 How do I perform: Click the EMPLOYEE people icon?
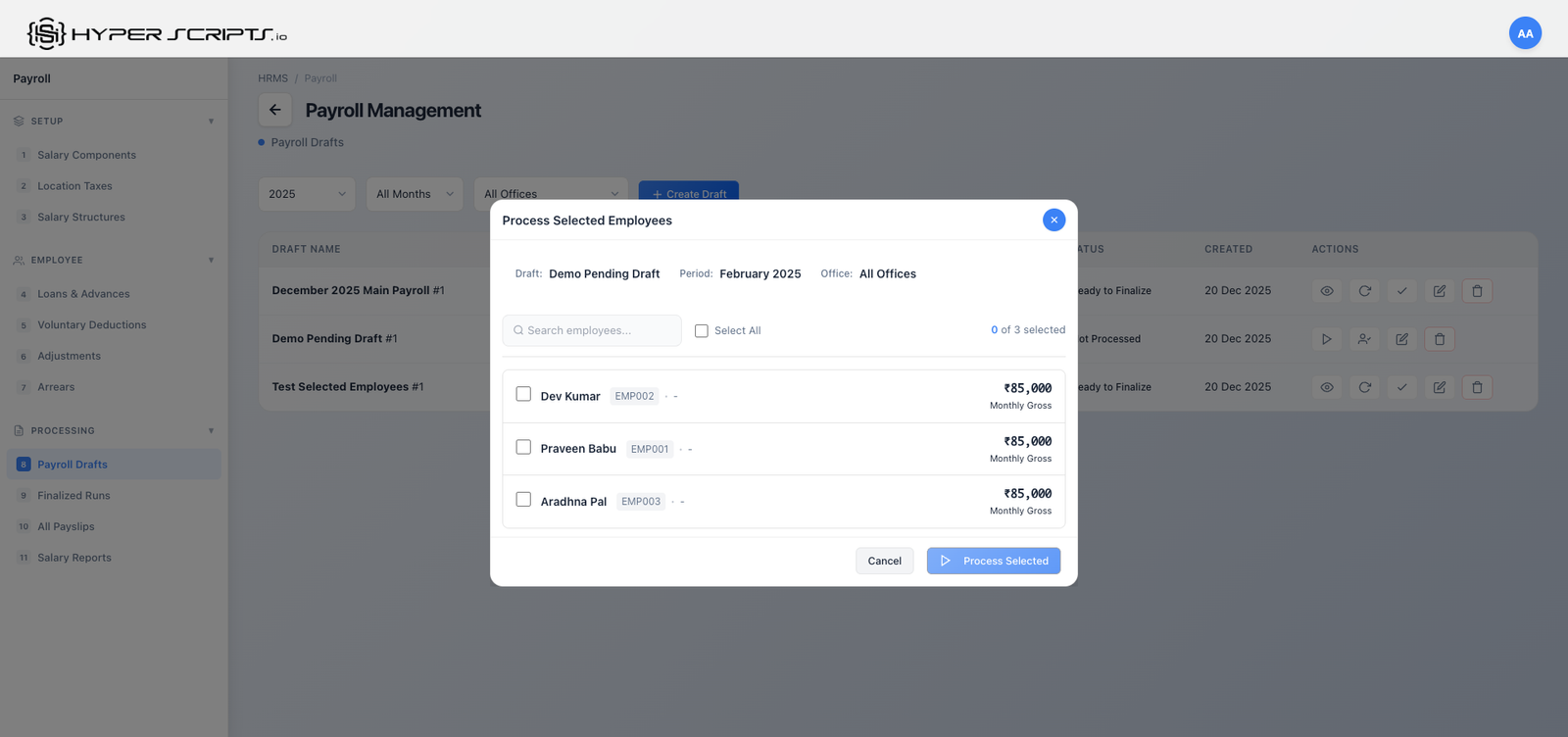pyautogui.click(x=19, y=261)
